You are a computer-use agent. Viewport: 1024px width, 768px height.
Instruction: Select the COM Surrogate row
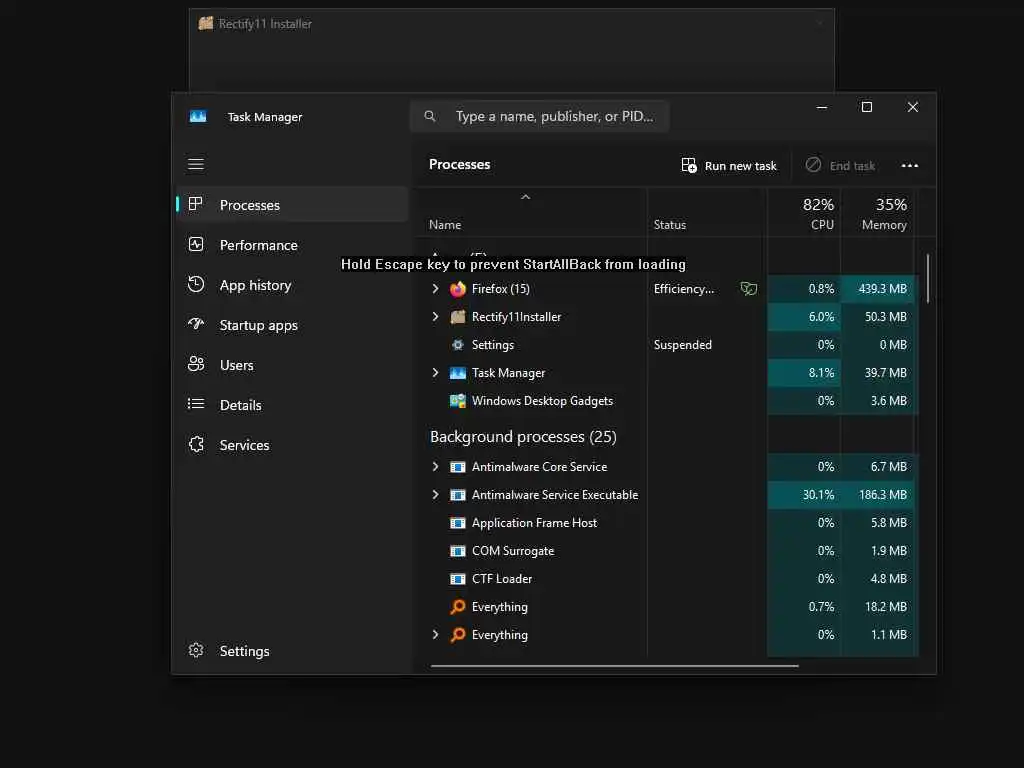[667, 551]
